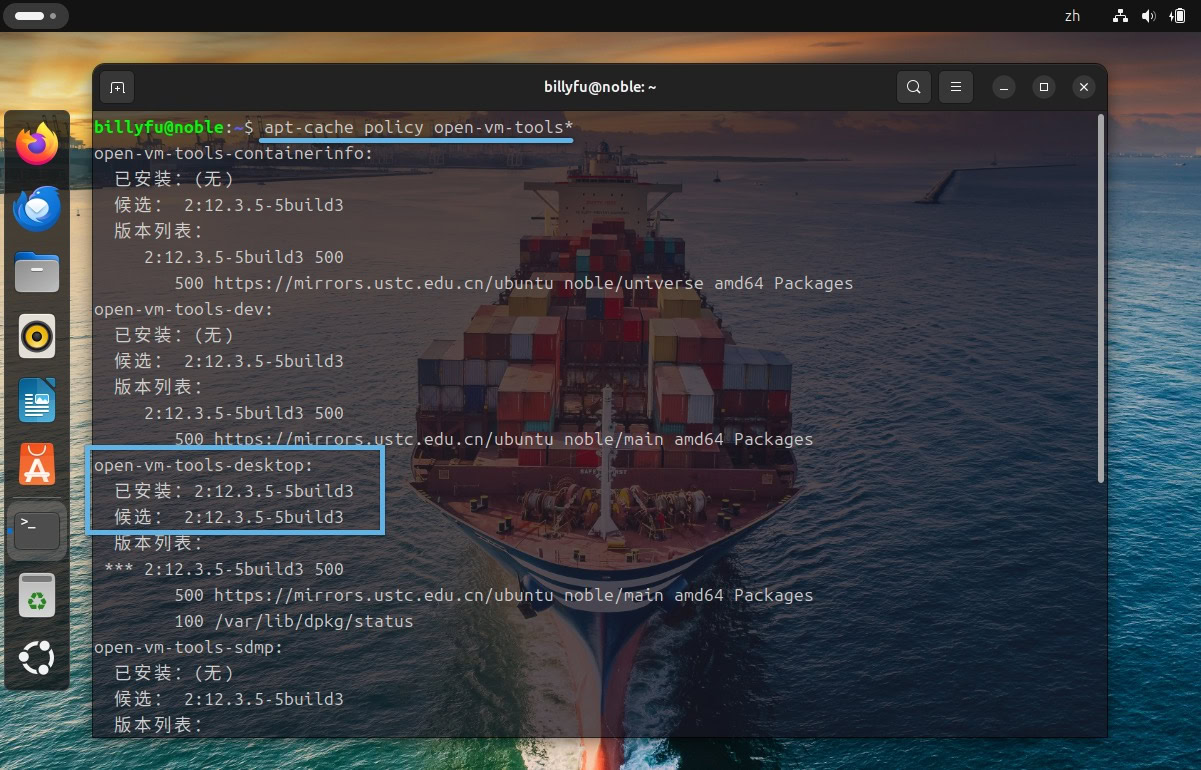The image size is (1201, 770).
Task: Open a new terminal tab
Action: click(x=117, y=87)
